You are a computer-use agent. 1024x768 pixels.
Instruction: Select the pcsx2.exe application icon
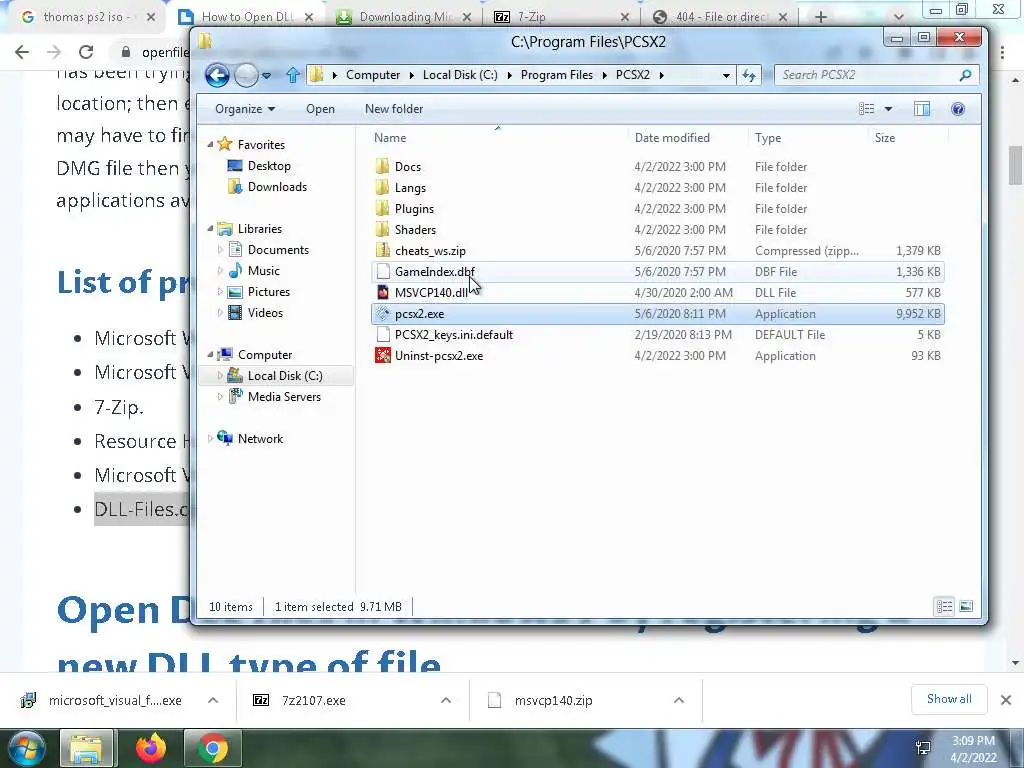[383, 313]
